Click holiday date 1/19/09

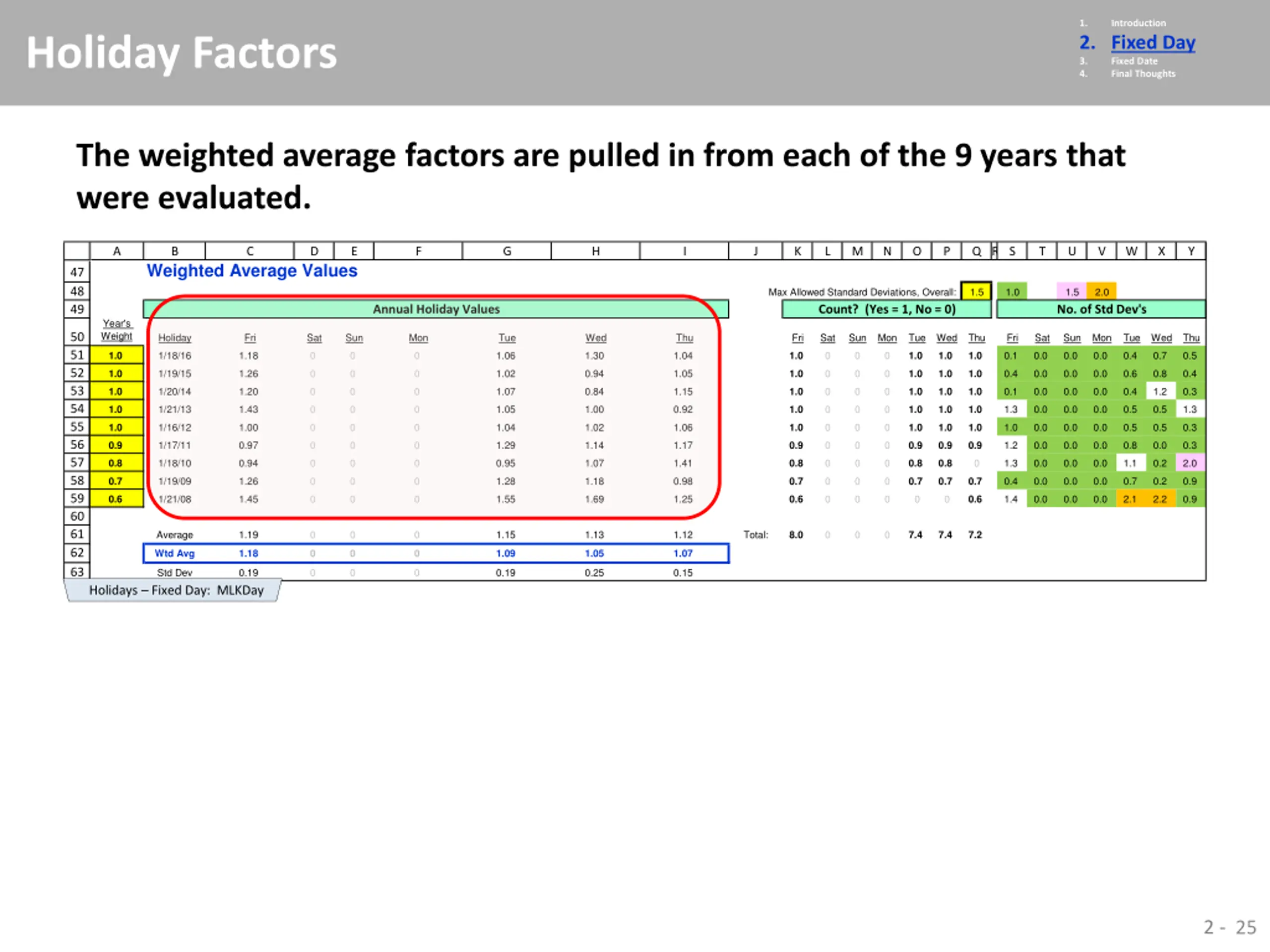(175, 481)
